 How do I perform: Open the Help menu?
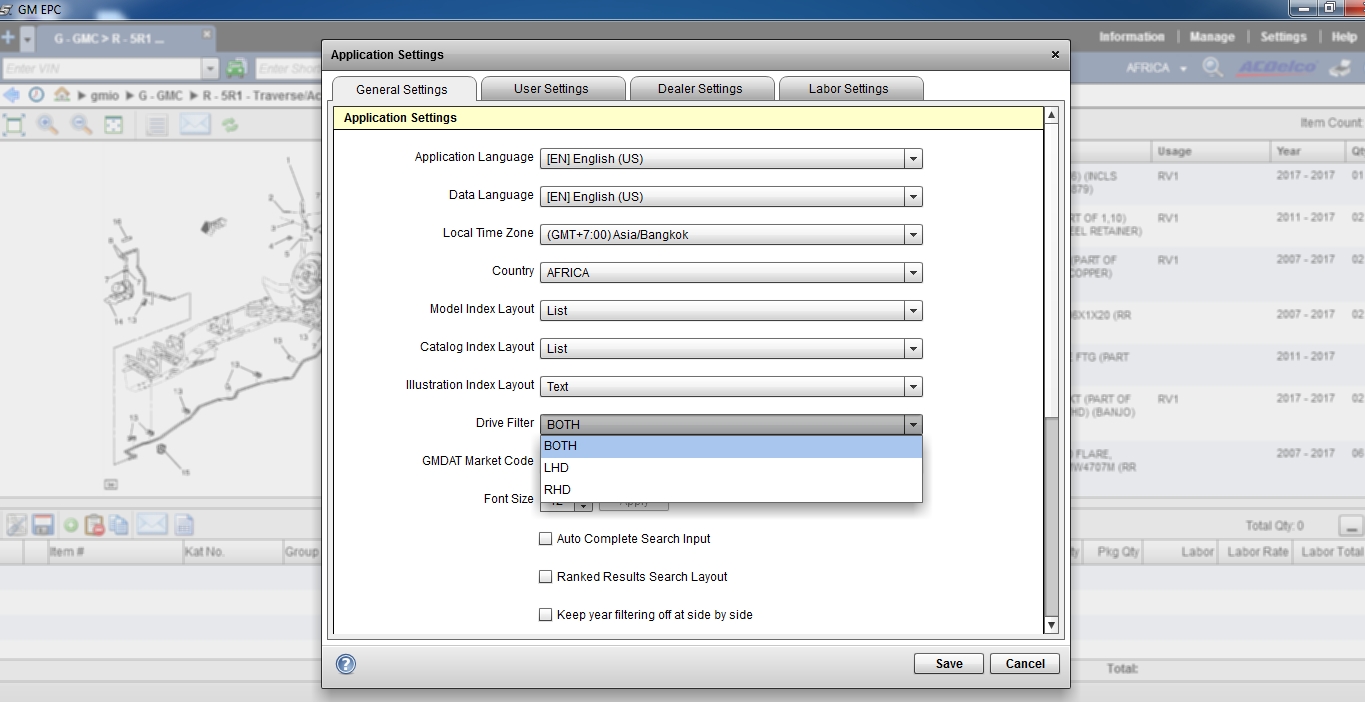[x=1344, y=37]
